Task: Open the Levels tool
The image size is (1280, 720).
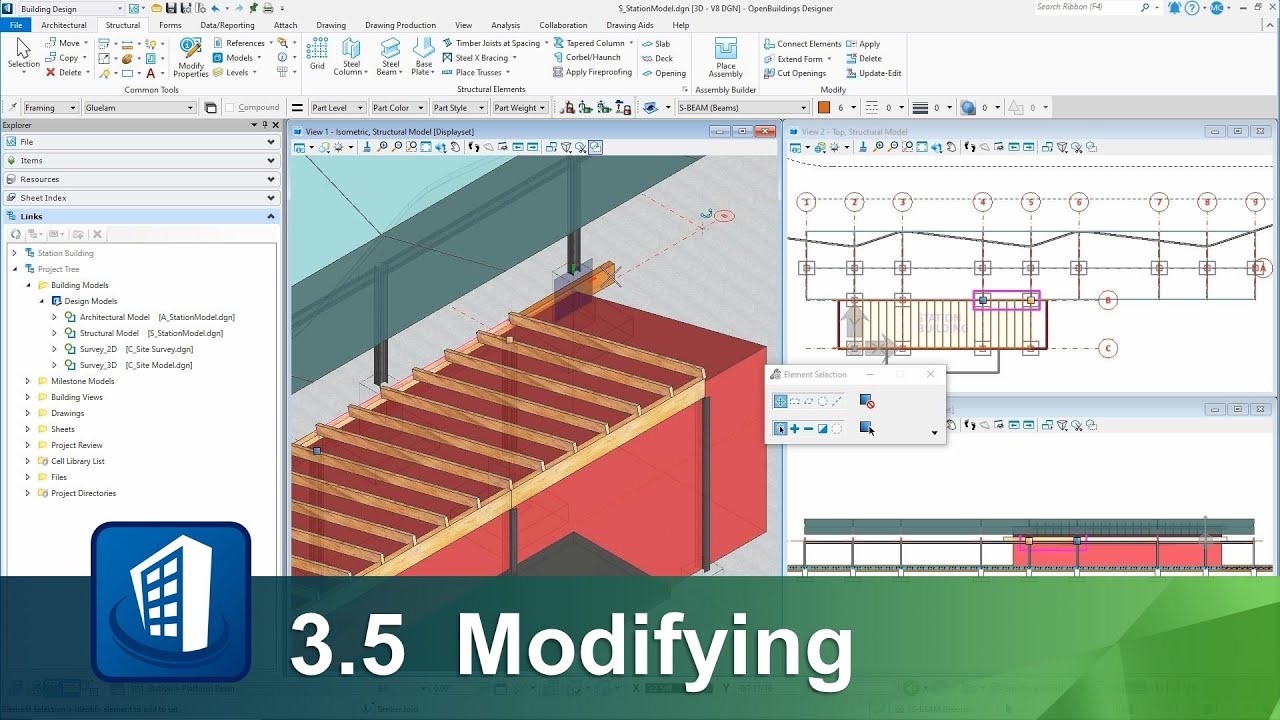Action: 235,72
